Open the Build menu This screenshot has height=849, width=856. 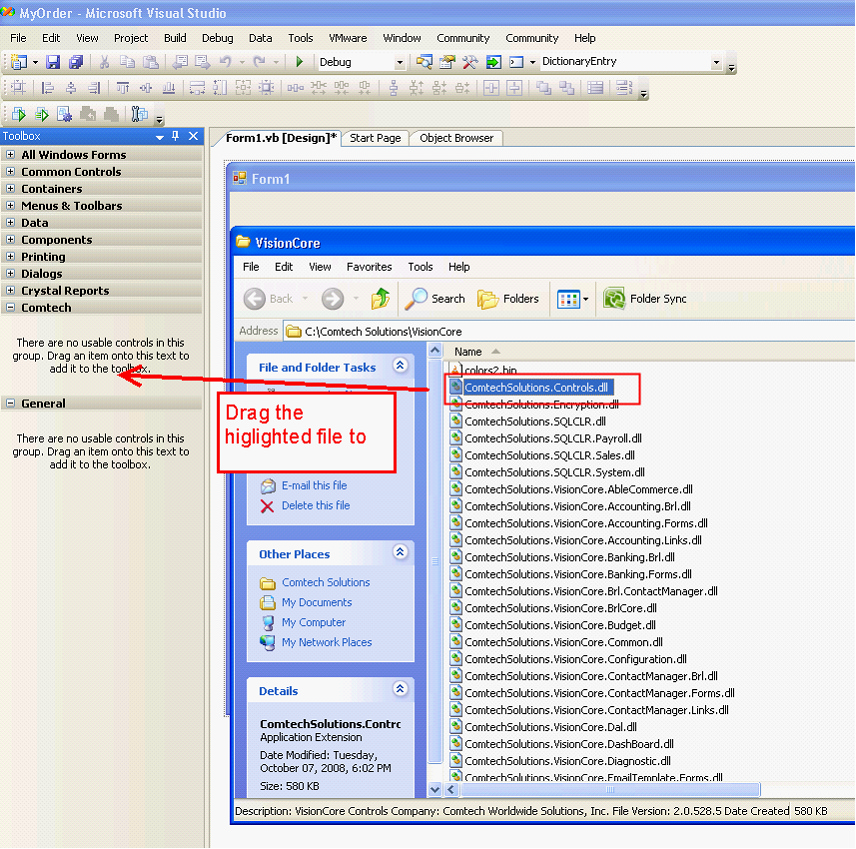tap(175, 38)
